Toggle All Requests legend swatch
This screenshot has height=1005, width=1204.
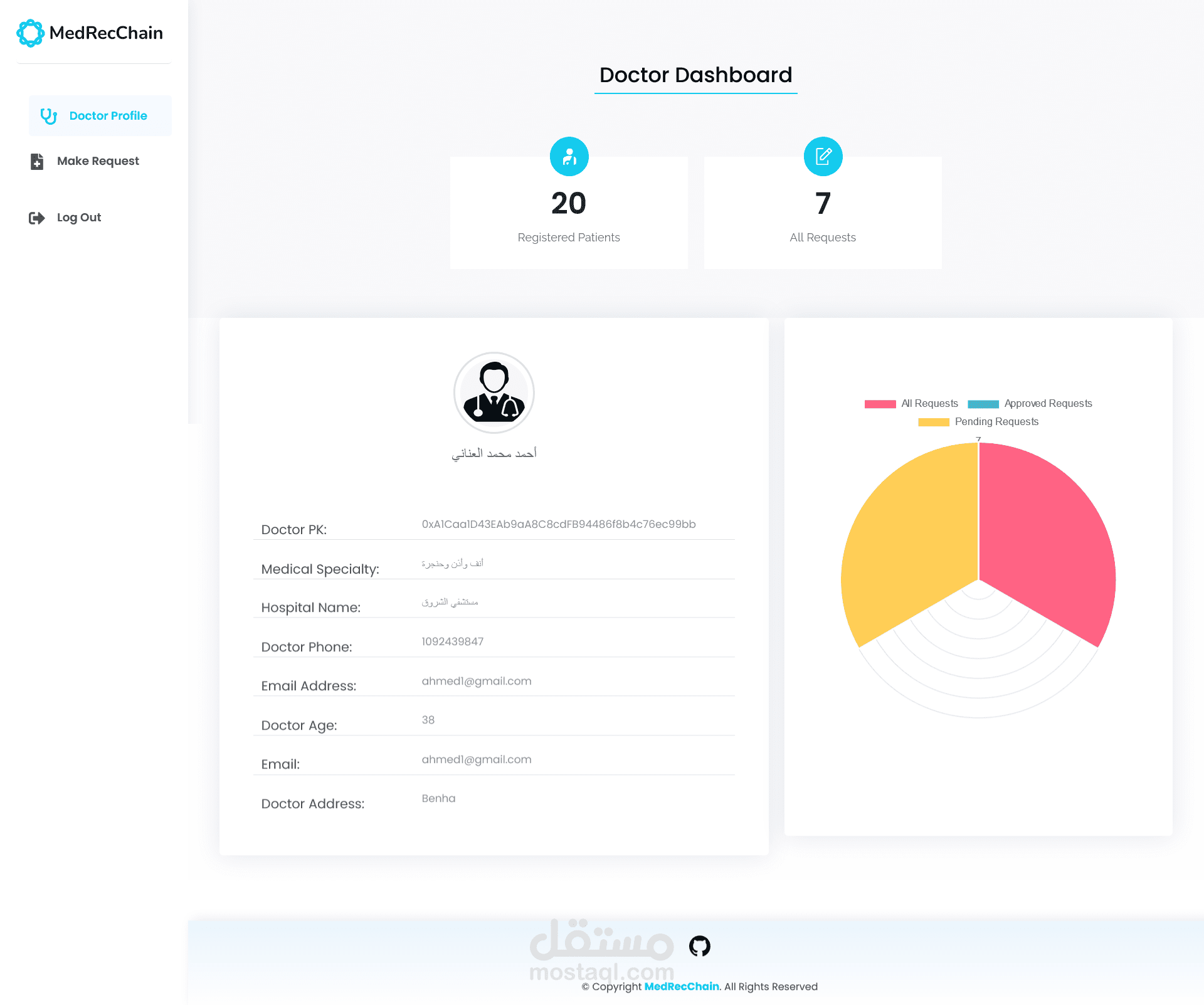click(x=880, y=404)
